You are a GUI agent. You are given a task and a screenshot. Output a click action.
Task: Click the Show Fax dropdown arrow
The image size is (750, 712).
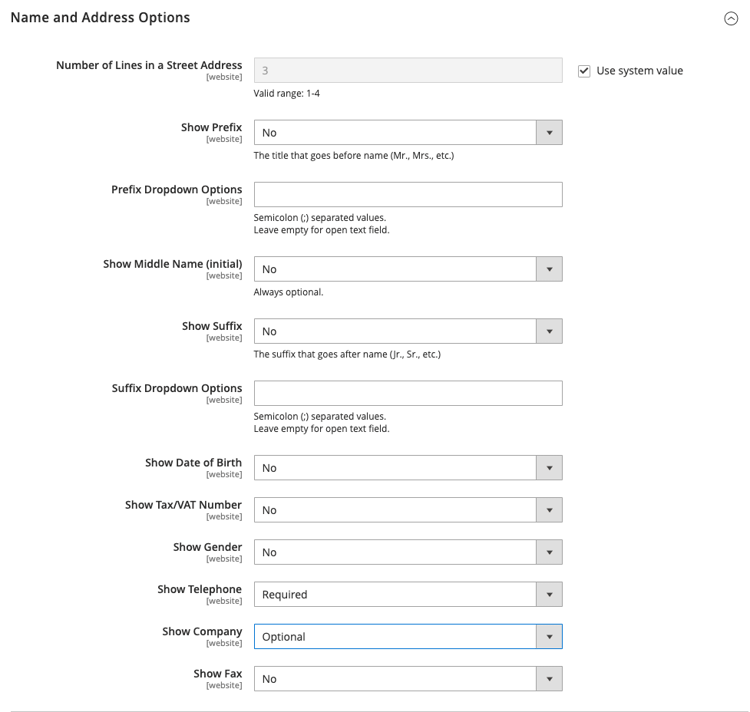(549, 679)
